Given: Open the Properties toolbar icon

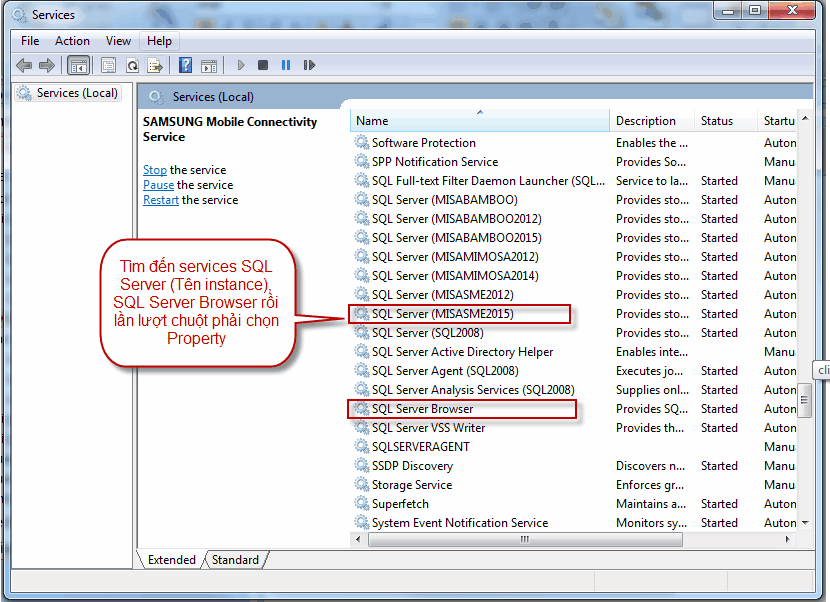Looking at the screenshot, I should (109, 66).
